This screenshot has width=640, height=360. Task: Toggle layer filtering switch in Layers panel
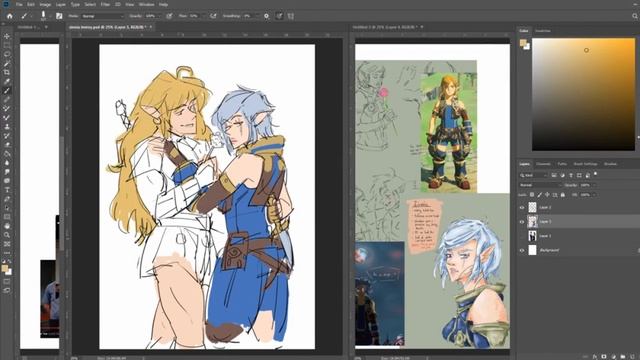click(x=596, y=173)
